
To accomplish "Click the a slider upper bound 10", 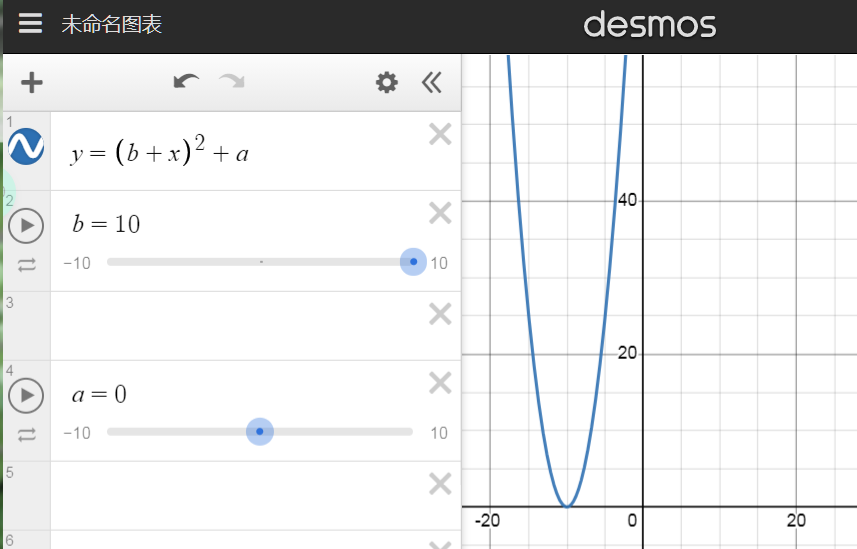I will pos(439,433).
